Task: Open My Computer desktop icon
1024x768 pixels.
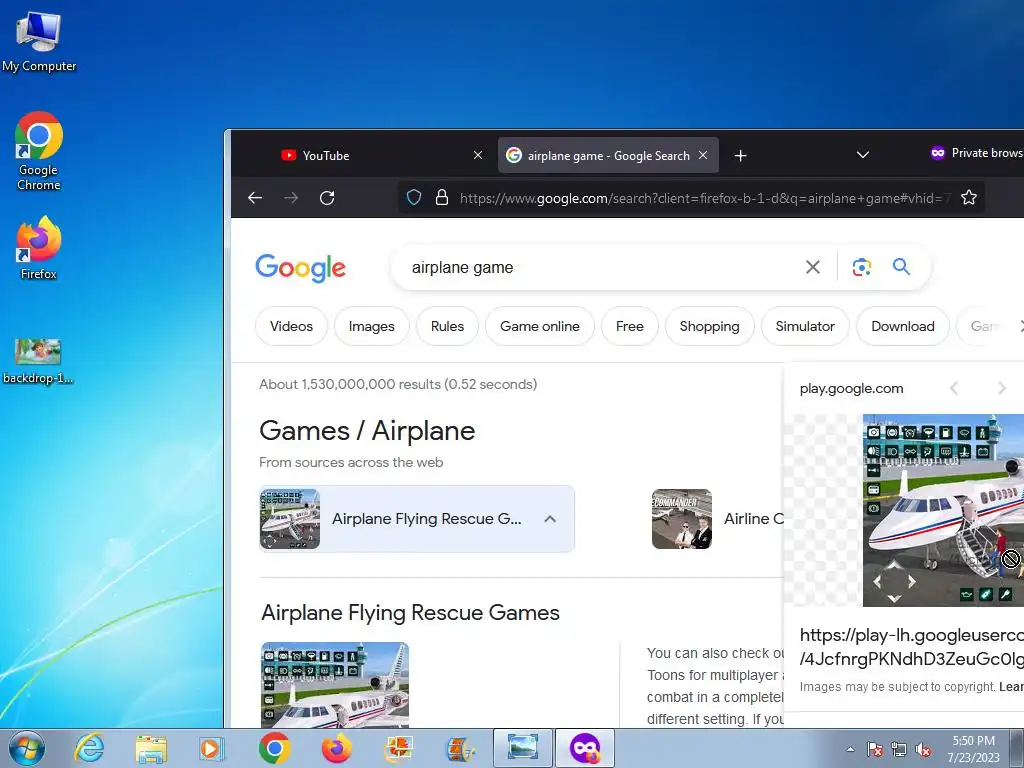Action: pos(39,42)
